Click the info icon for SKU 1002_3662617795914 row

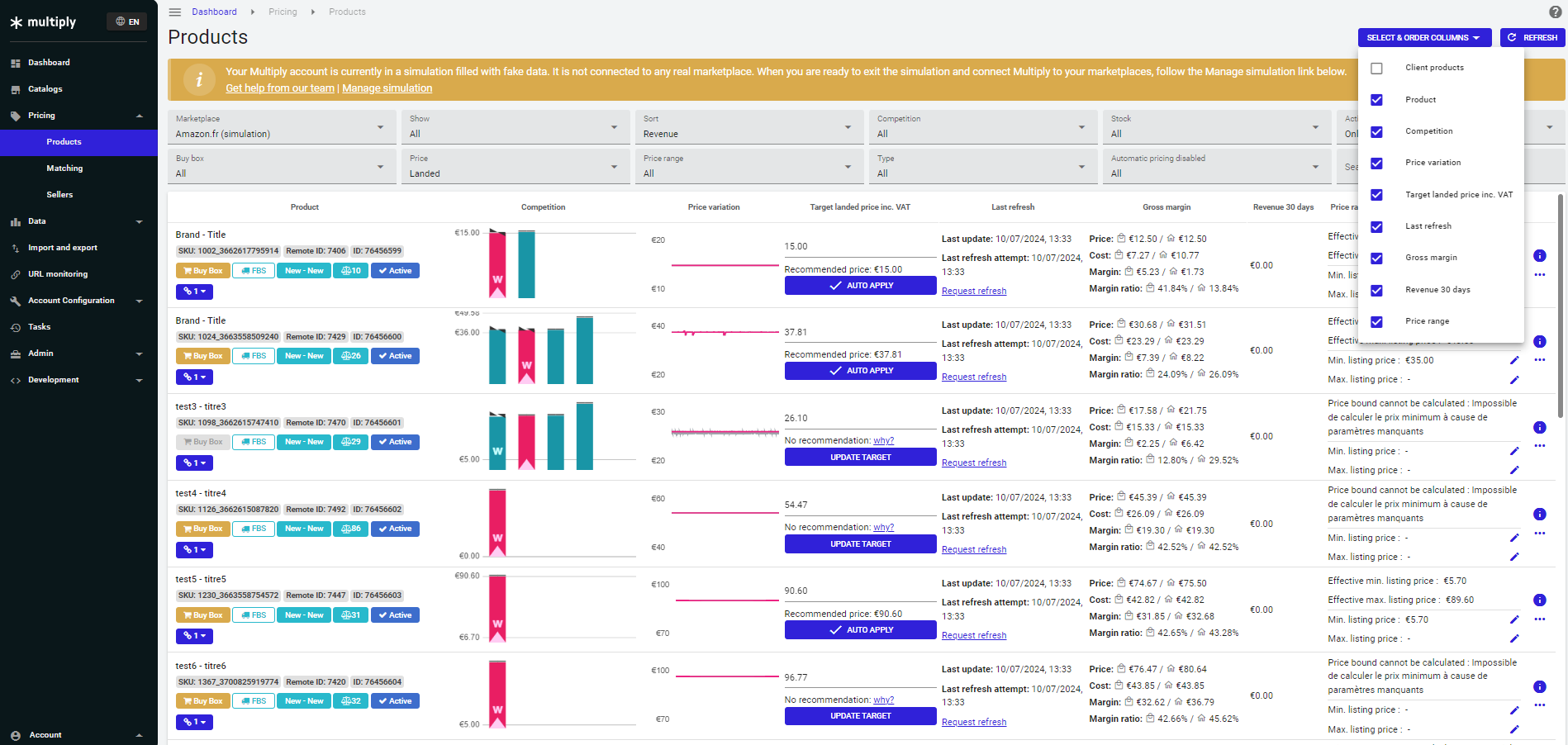click(1540, 256)
